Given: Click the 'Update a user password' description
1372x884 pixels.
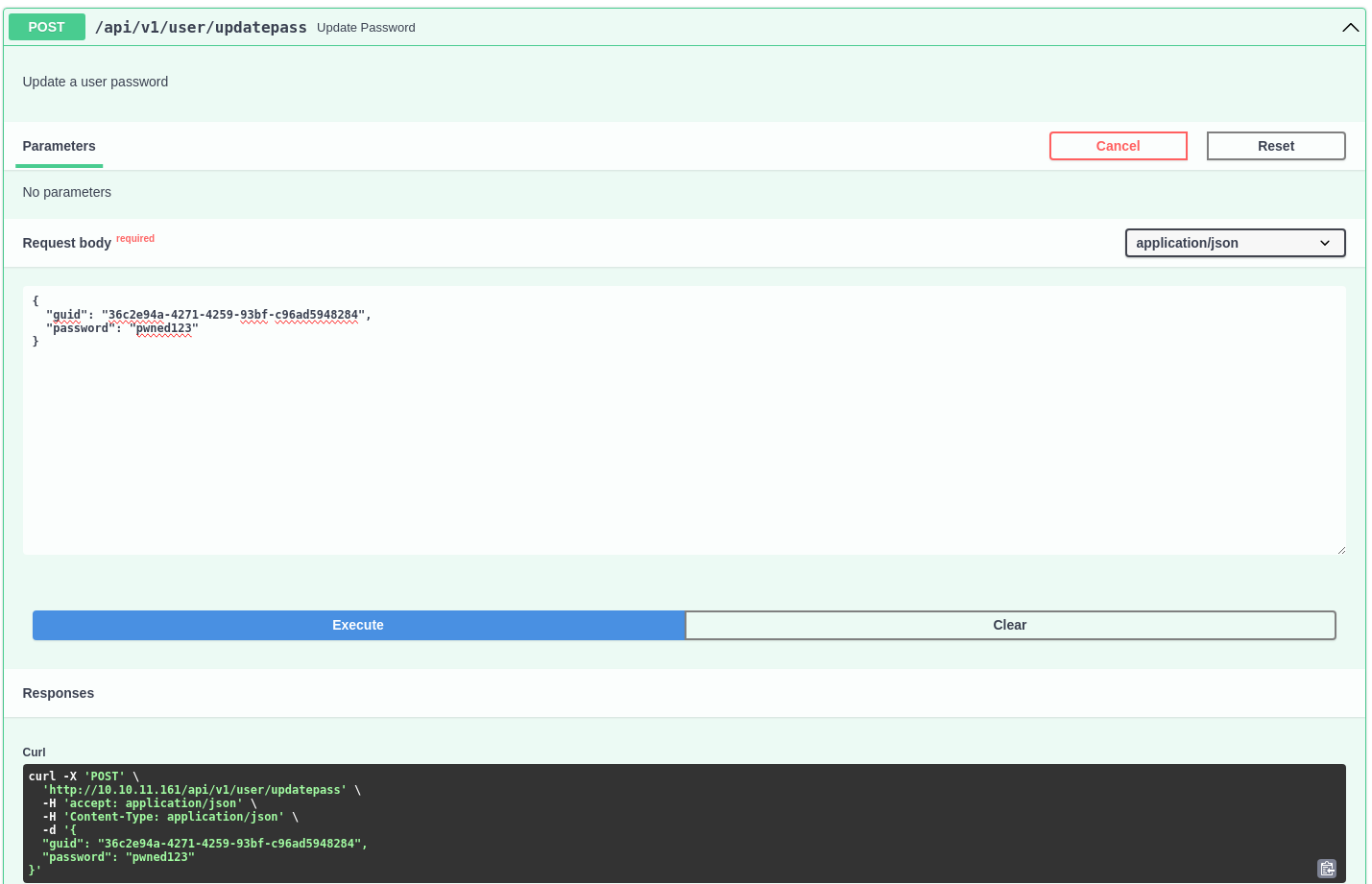Looking at the screenshot, I should click(95, 82).
